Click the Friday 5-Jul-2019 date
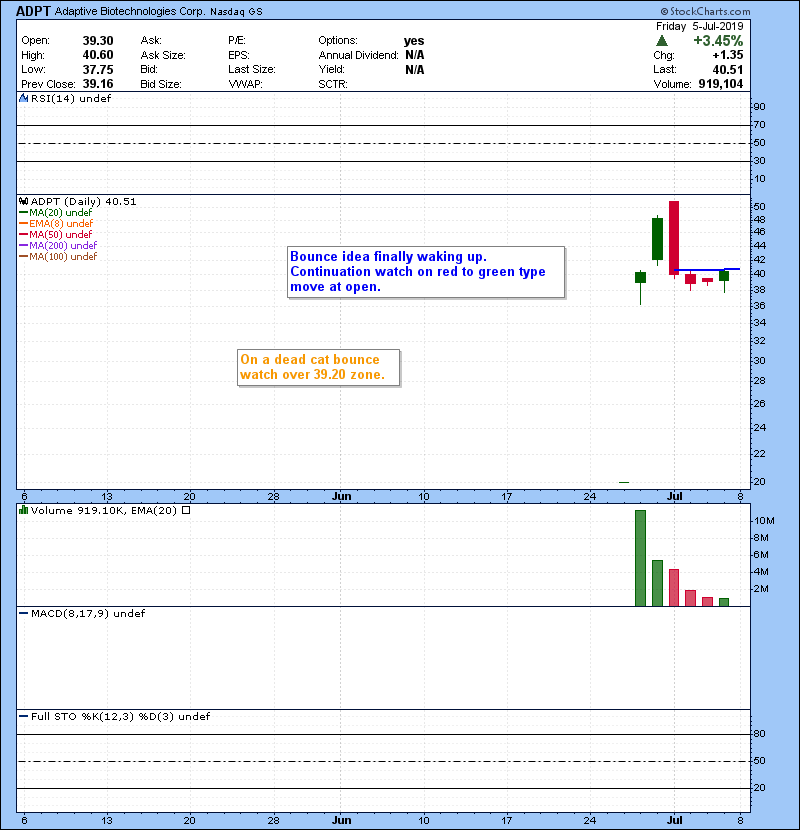The width and height of the screenshot is (800, 830). [699, 26]
